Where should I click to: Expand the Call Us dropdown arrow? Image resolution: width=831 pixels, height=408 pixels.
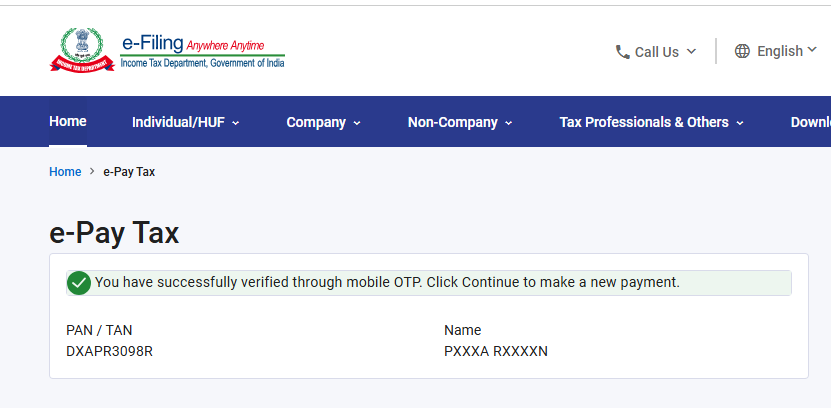coord(691,52)
